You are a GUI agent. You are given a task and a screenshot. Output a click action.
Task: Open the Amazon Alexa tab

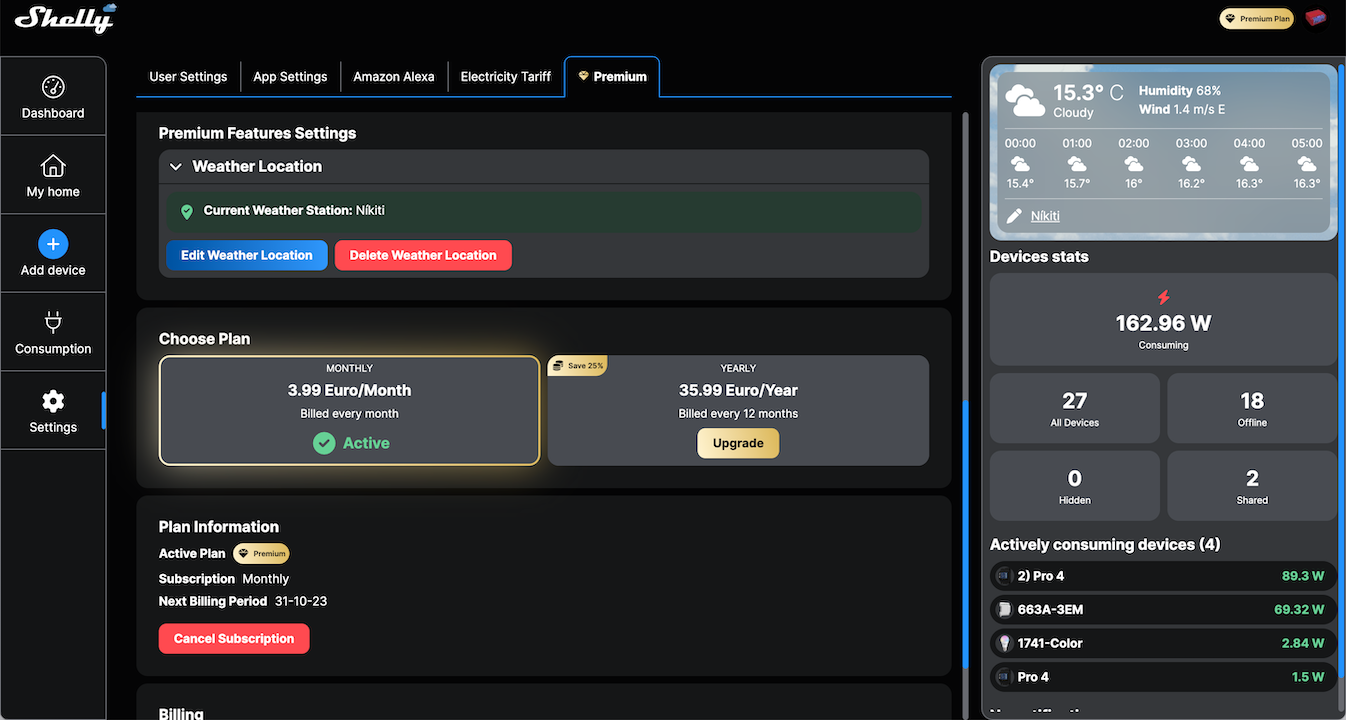point(393,76)
